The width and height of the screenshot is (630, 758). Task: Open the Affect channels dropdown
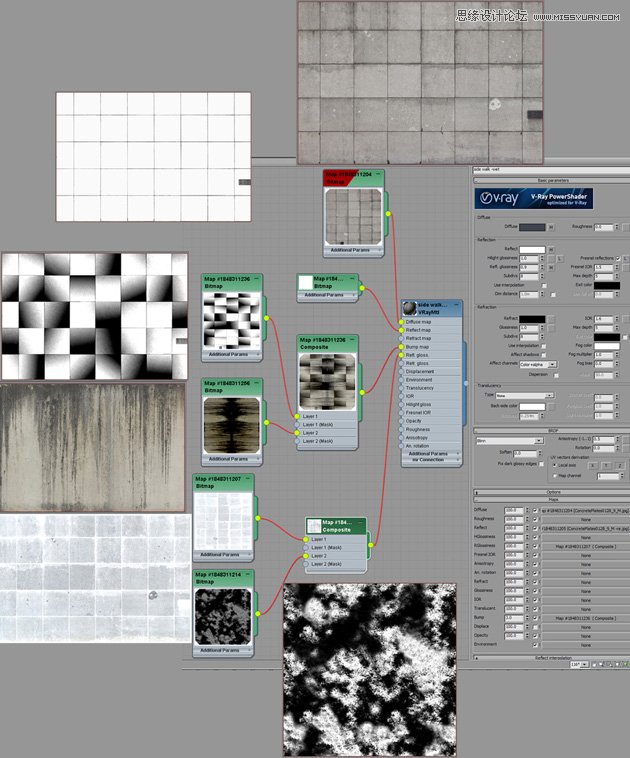pyautogui.click(x=538, y=364)
